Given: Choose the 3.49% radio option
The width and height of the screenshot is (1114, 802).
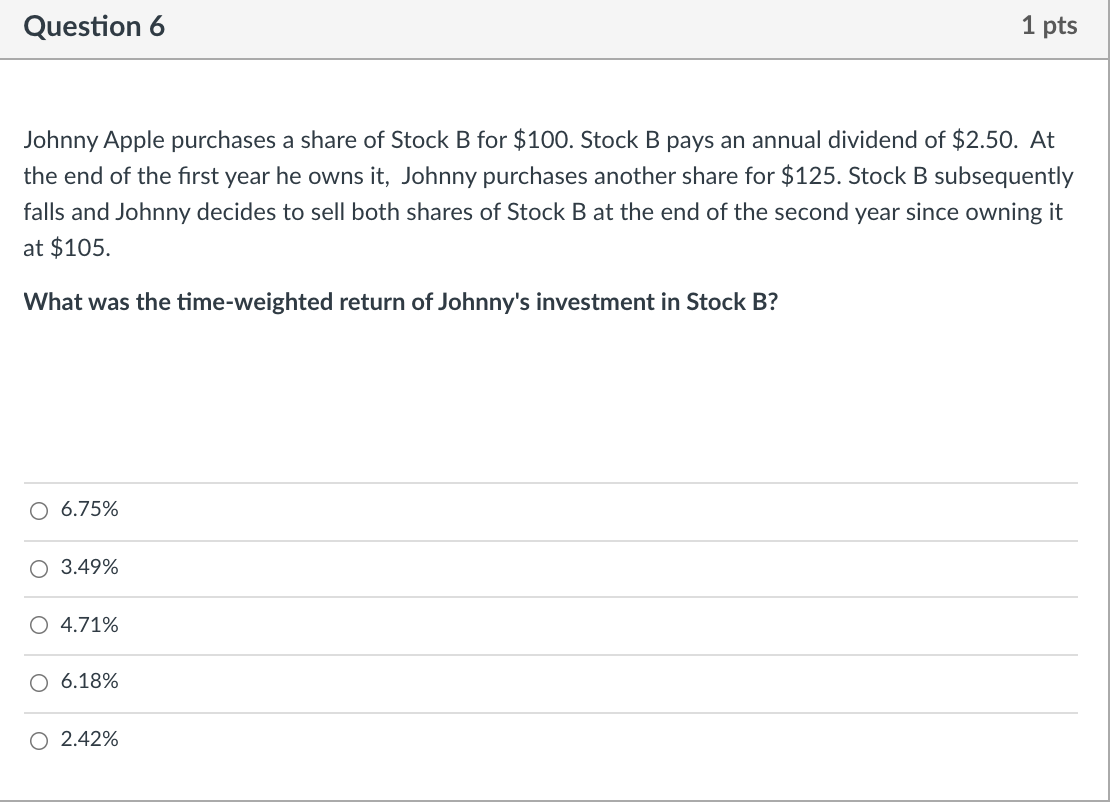Looking at the screenshot, I should pos(38,569).
